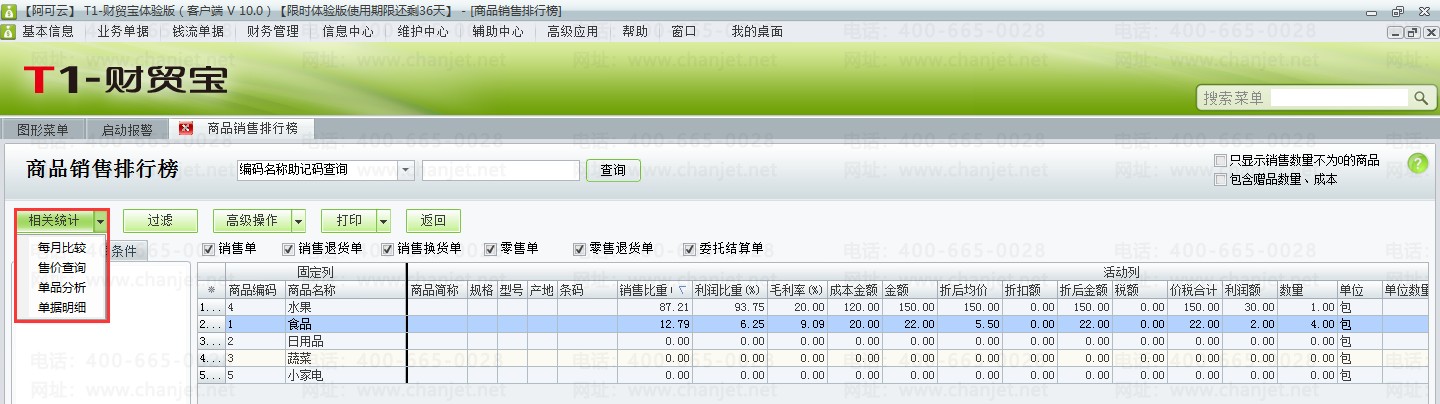
Task: Click the 9.09 gross margin cell
Action: (x=797, y=324)
